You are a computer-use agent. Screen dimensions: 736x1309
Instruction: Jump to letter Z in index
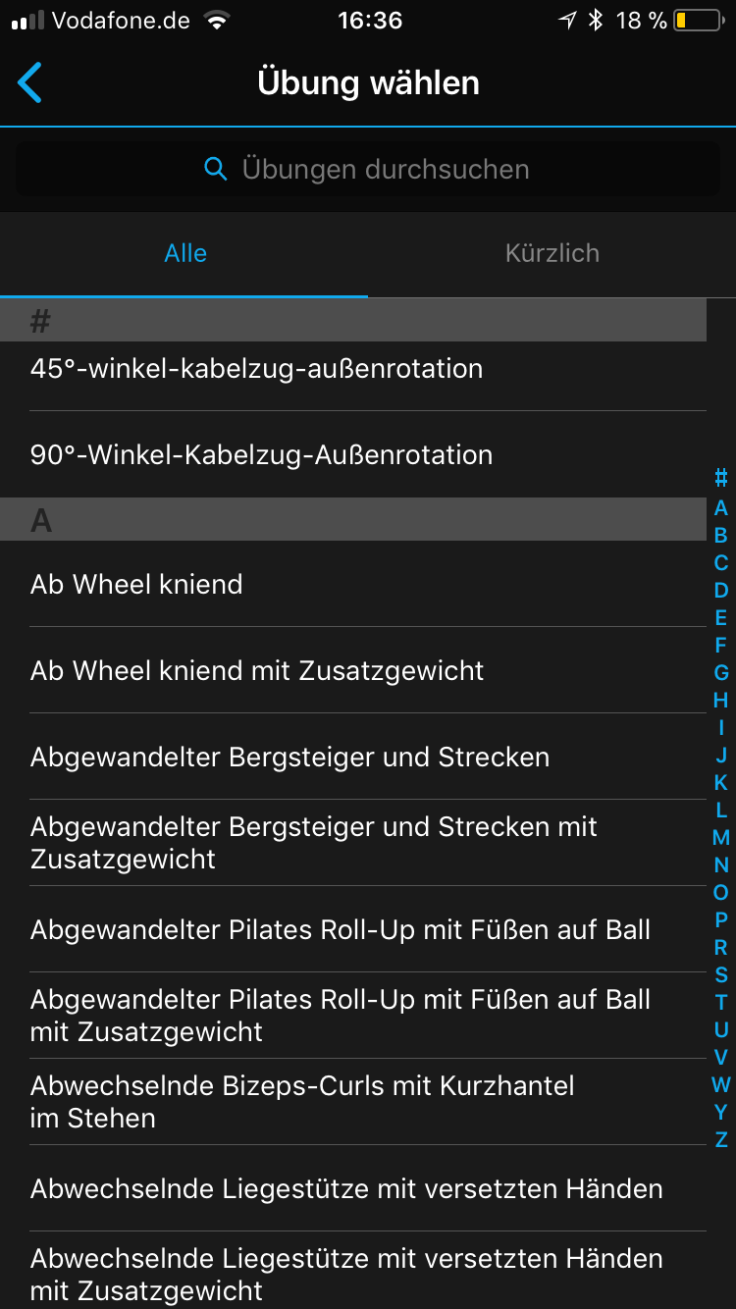[x=720, y=1140]
